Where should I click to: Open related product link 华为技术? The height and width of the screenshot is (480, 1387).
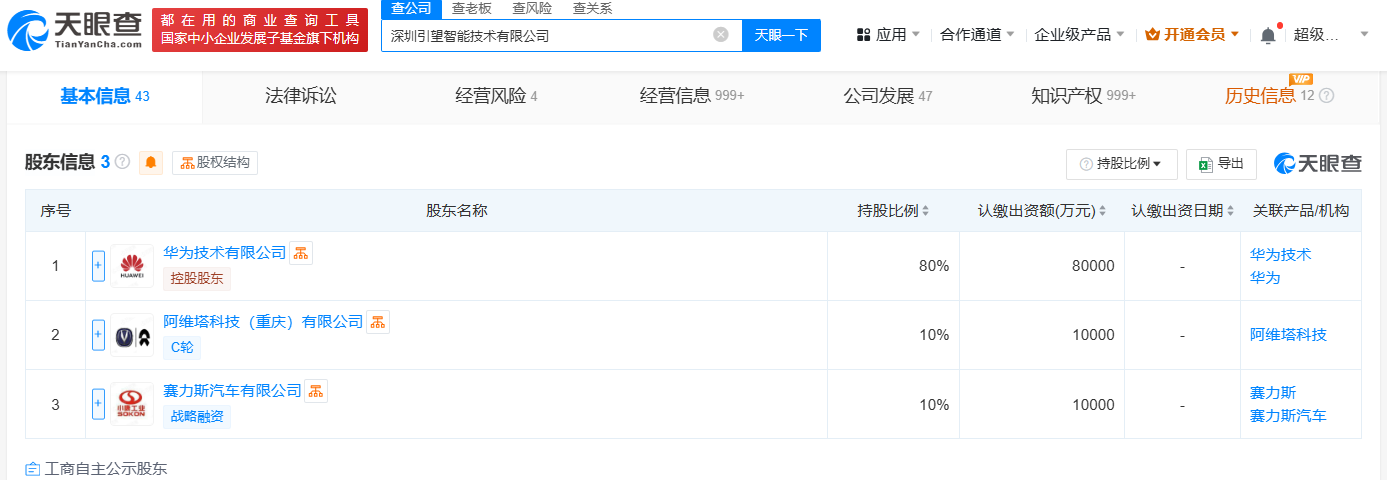[1280, 254]
